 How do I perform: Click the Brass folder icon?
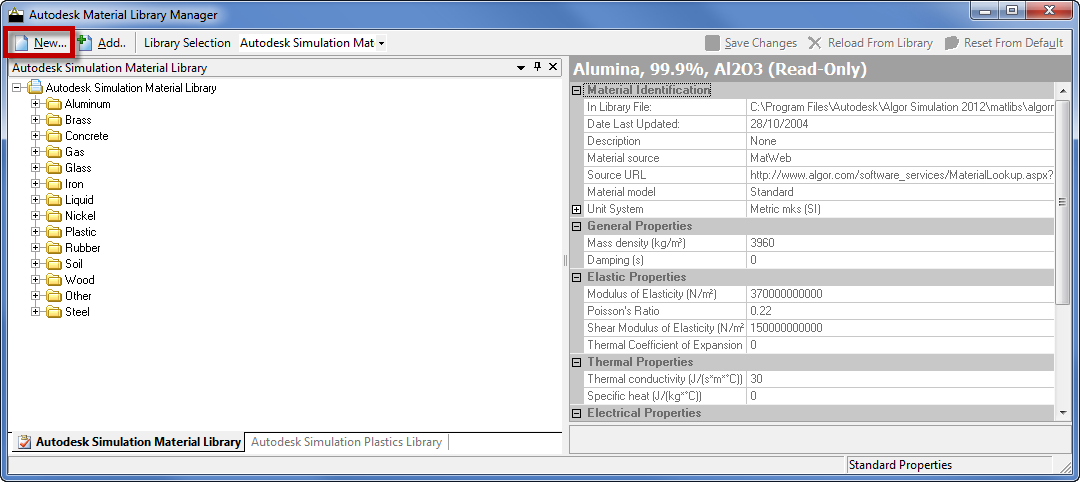point(54,120)
